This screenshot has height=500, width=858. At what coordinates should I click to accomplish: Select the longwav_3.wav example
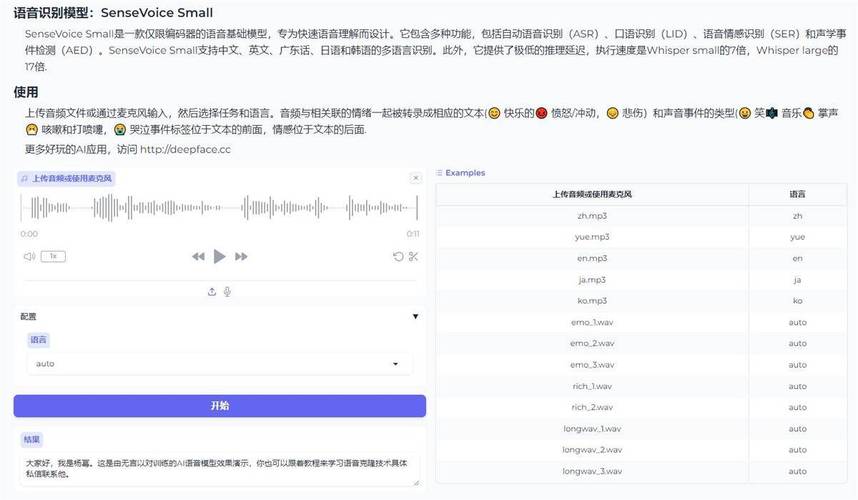point(592,471)
